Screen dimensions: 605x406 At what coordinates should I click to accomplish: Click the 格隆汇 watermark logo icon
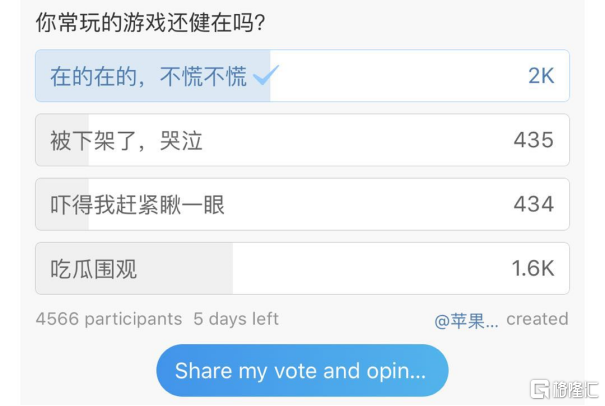[540, 389]
